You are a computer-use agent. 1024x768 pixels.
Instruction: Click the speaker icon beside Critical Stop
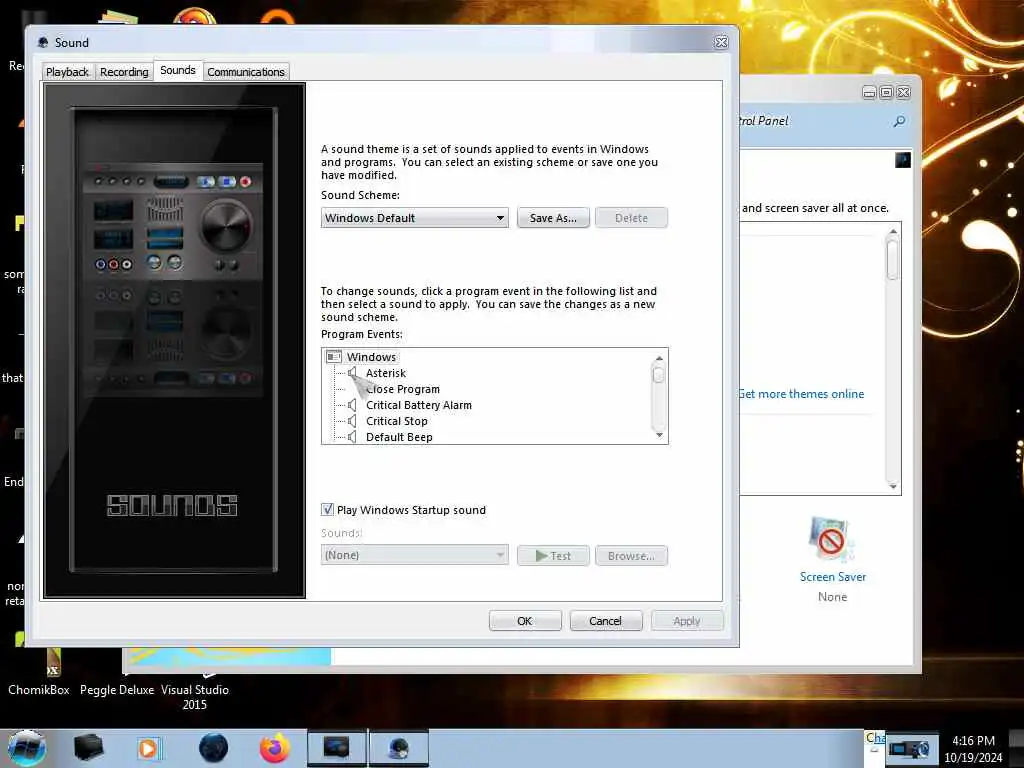pyautogui.click(x=353, y=421)
